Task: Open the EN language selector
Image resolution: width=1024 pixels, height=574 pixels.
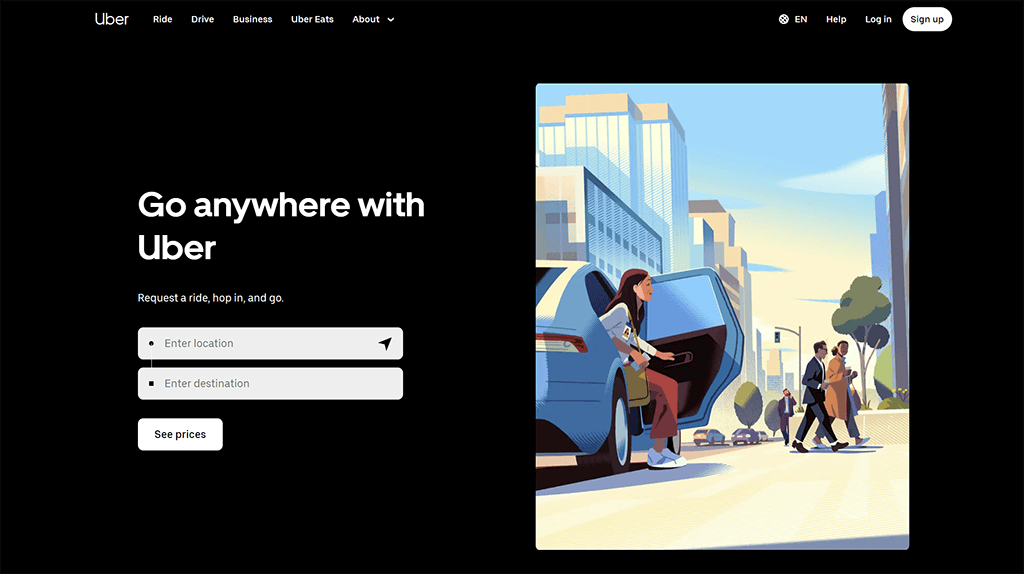Action: pos(793,20)
